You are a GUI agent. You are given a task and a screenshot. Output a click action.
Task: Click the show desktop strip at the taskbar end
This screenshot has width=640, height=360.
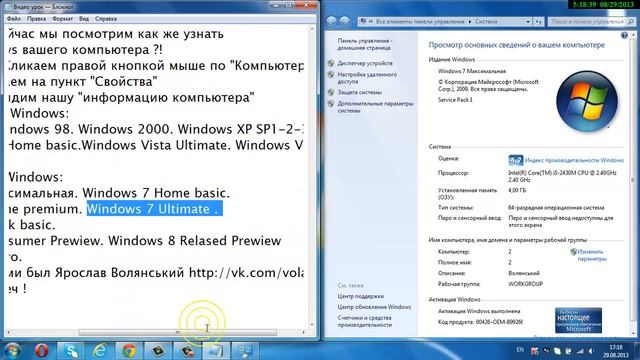pos(637,351)
